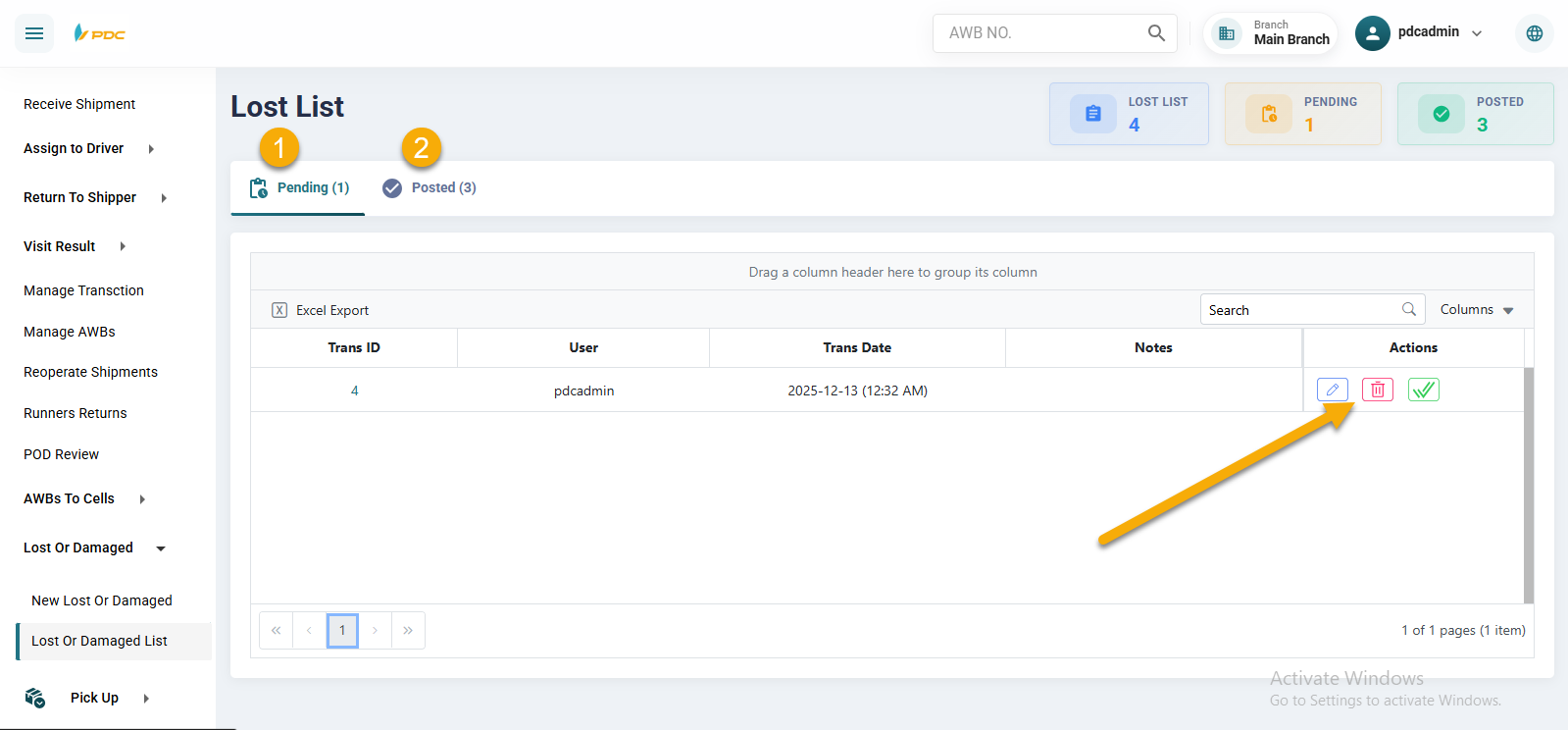Click the grid vertical scrollbar
1568x730 pixels.
point(1528,485)
